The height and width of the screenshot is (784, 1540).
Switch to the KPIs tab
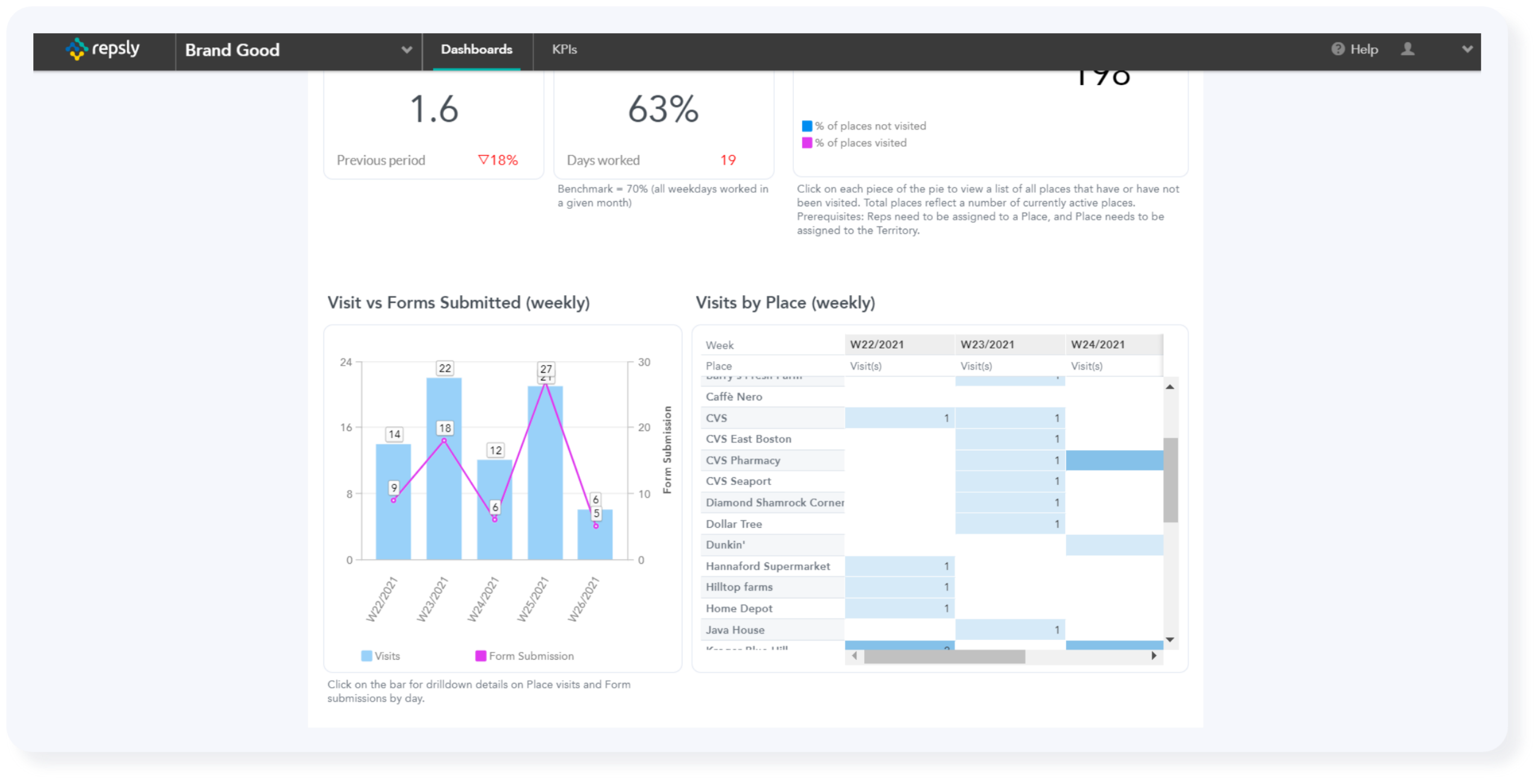(564, 49)
